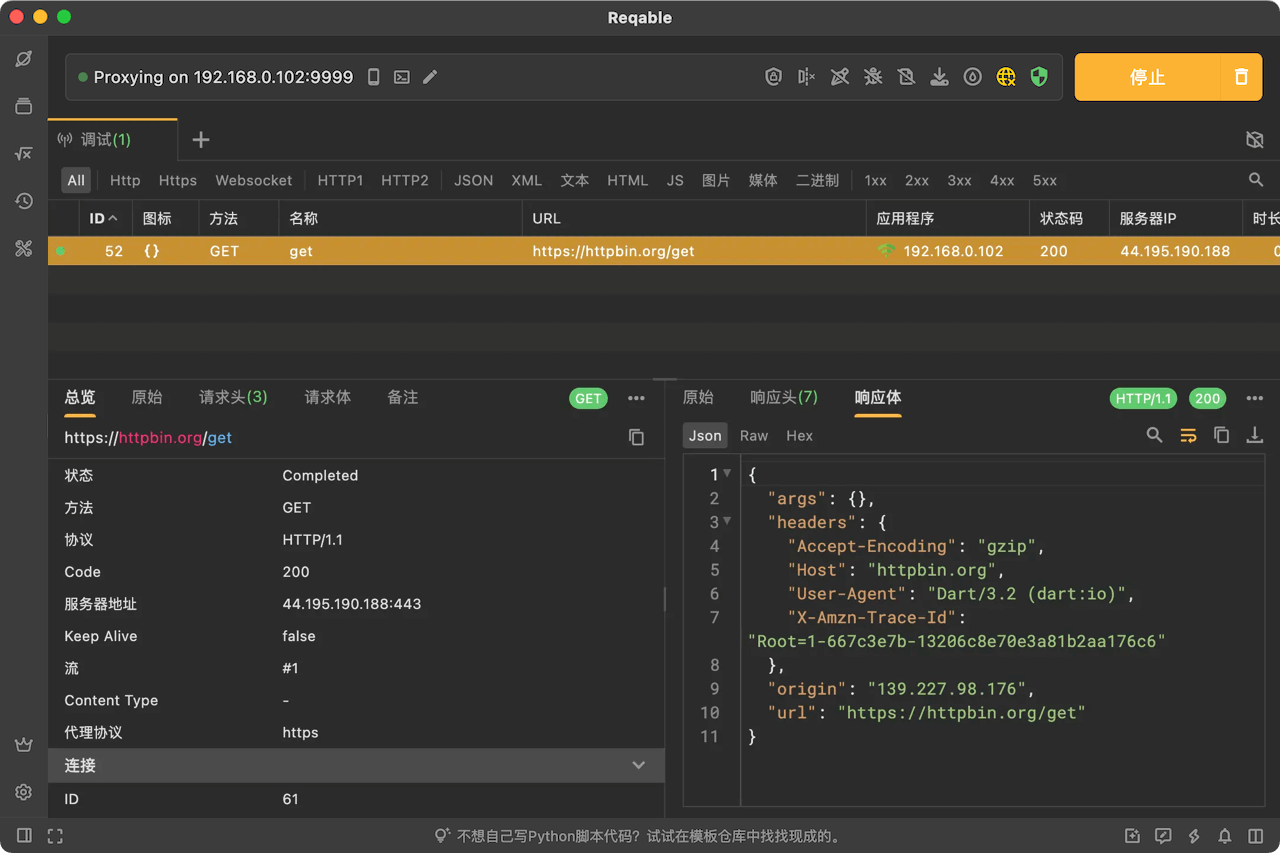
Task: Search in response body with magnifier icon
Action: 1155,435
